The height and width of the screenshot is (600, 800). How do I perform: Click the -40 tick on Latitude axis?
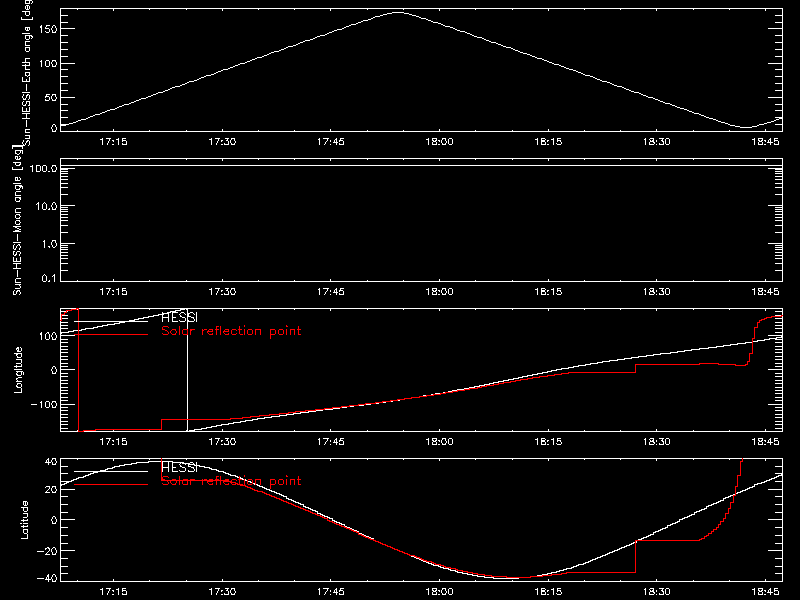(47, 578)
